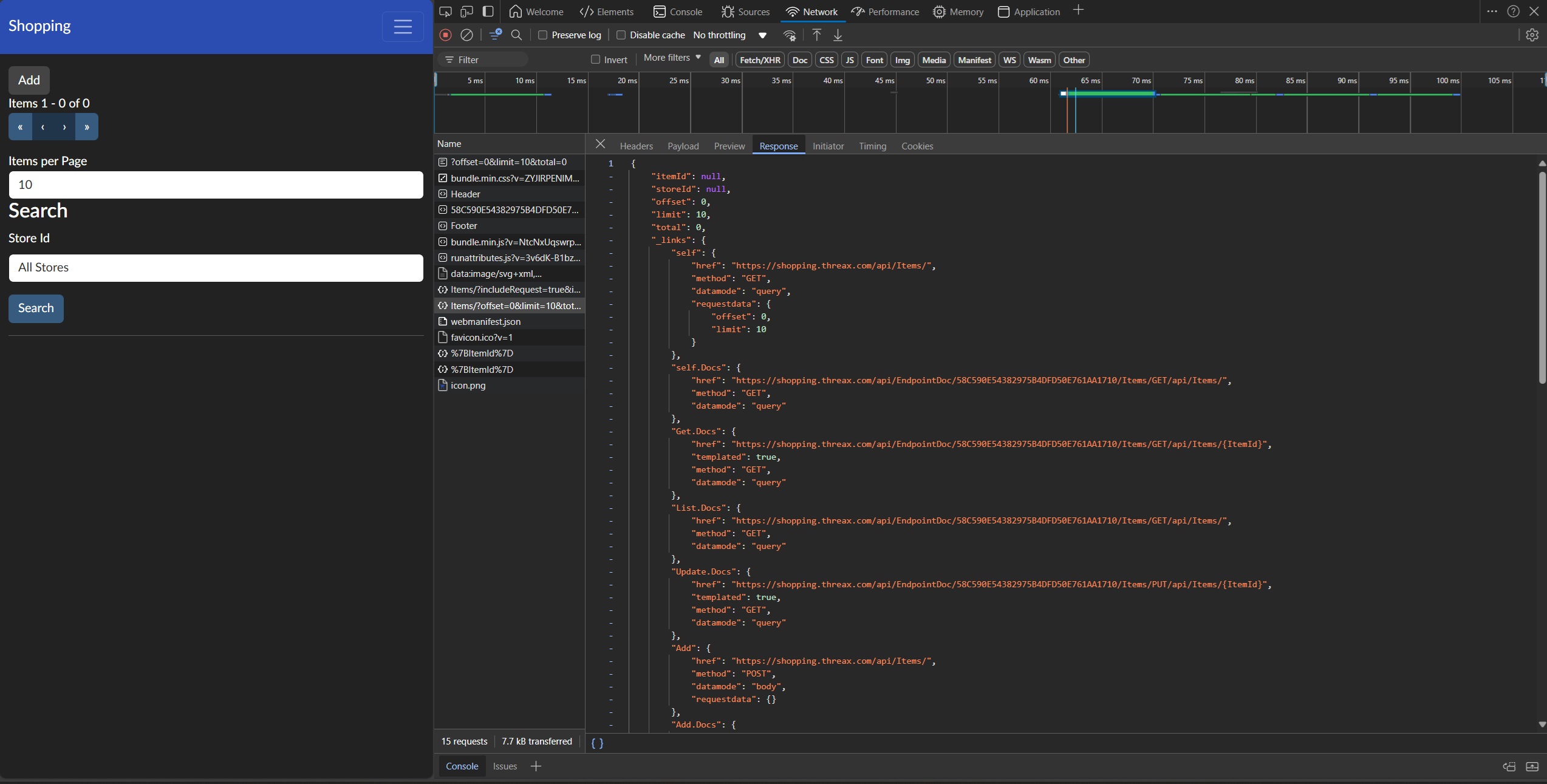Open the Shopping hamburger menu
Screen dimensions: 1547x784
(403, 27)
